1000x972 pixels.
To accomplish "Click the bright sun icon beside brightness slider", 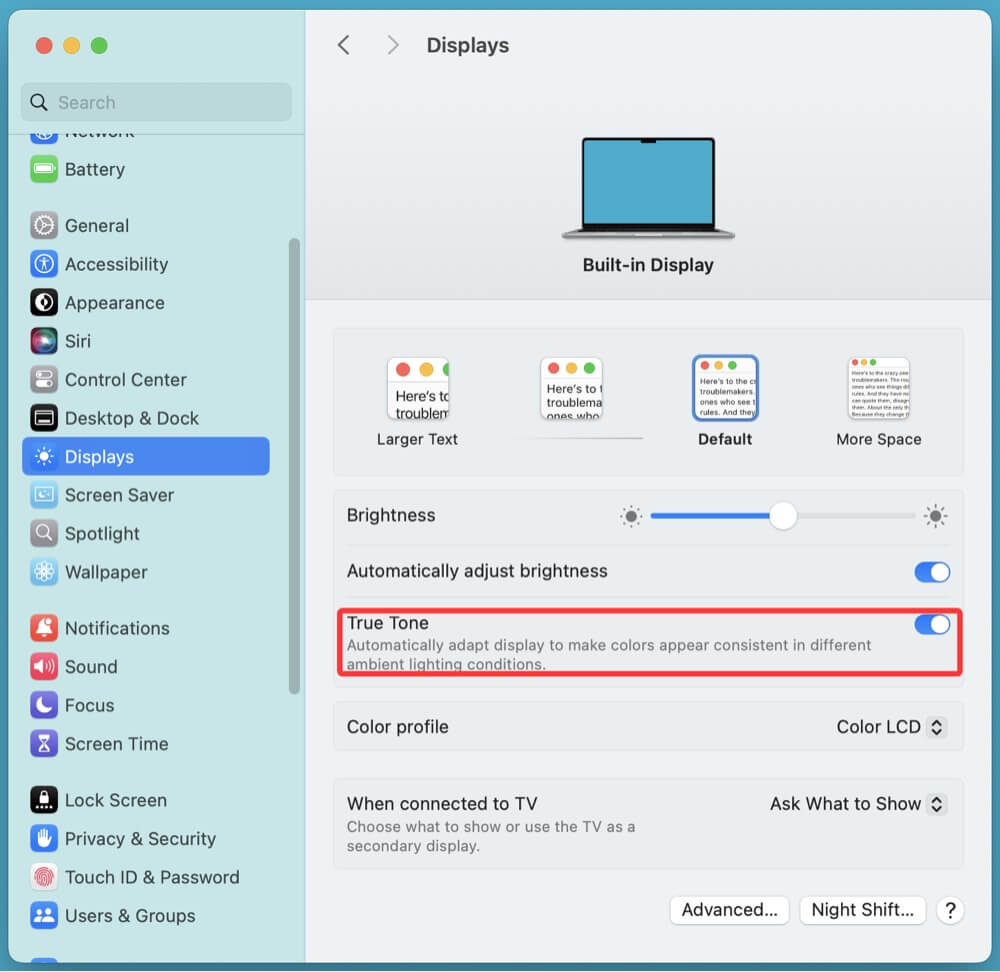I will (935, 515).
